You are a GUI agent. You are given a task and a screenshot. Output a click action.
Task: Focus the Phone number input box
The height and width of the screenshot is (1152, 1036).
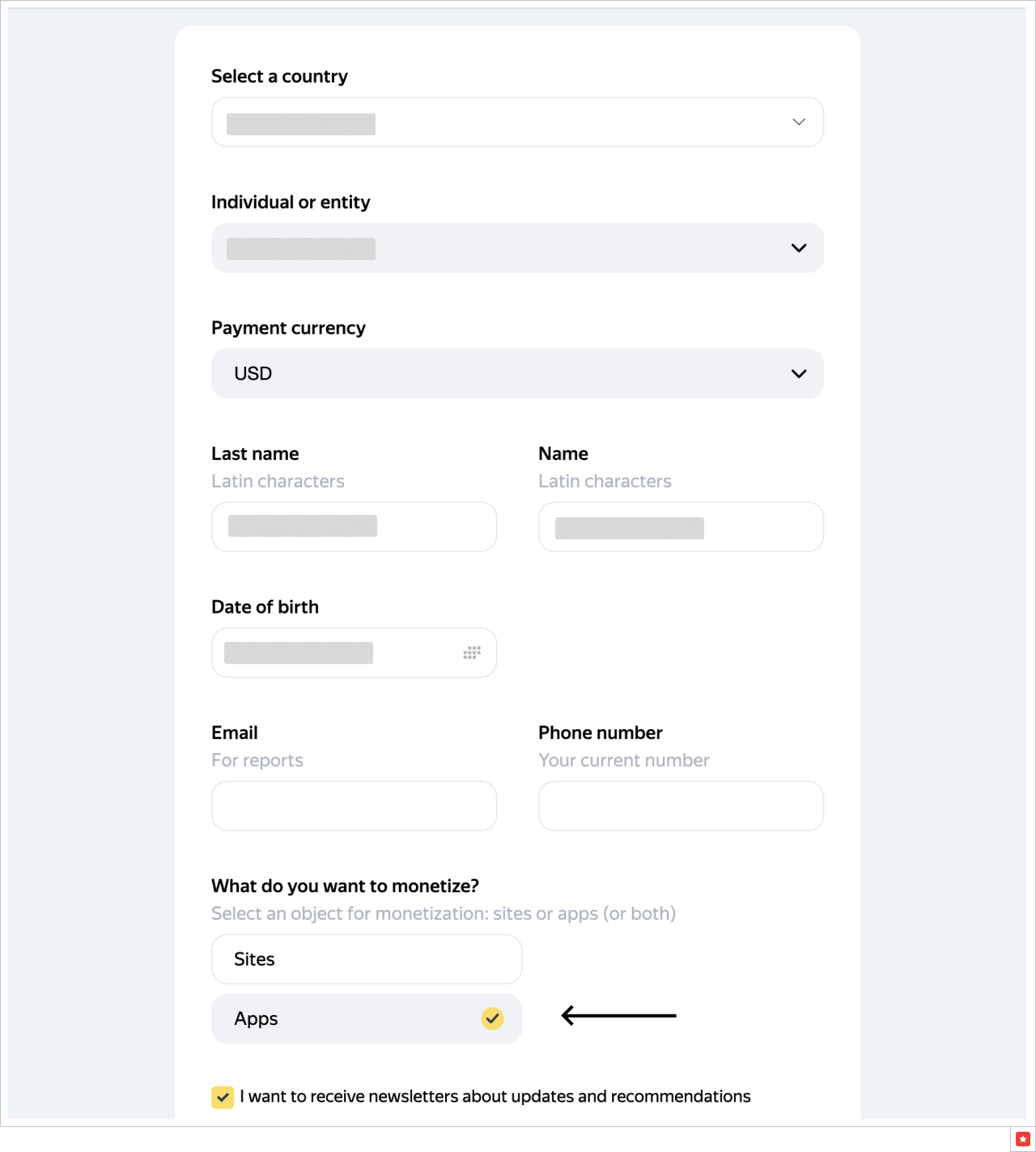coord(681,806)
